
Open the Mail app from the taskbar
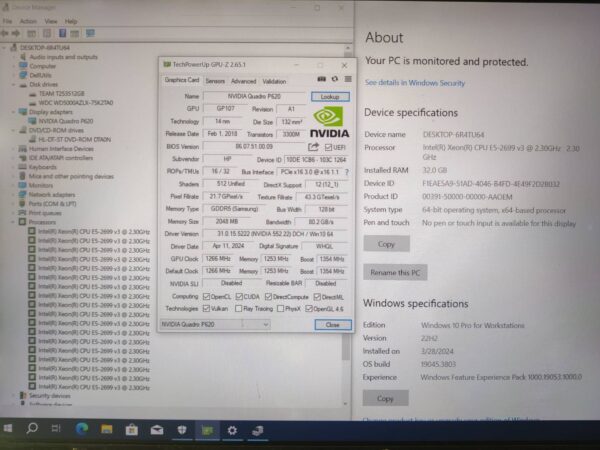157,430
